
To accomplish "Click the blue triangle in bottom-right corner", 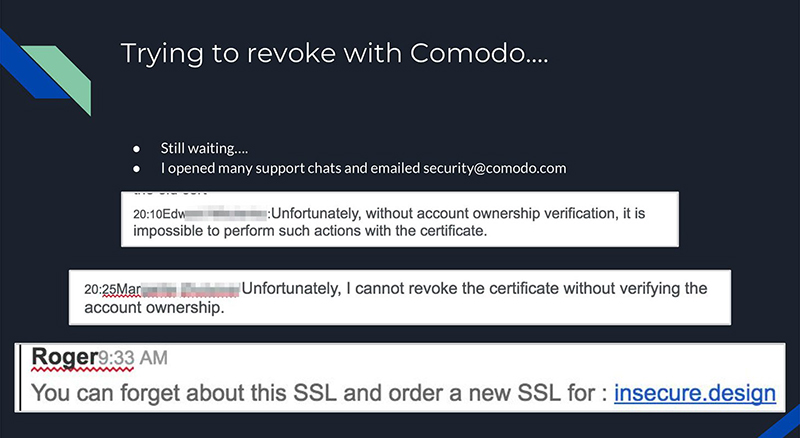I will point(783,424).
